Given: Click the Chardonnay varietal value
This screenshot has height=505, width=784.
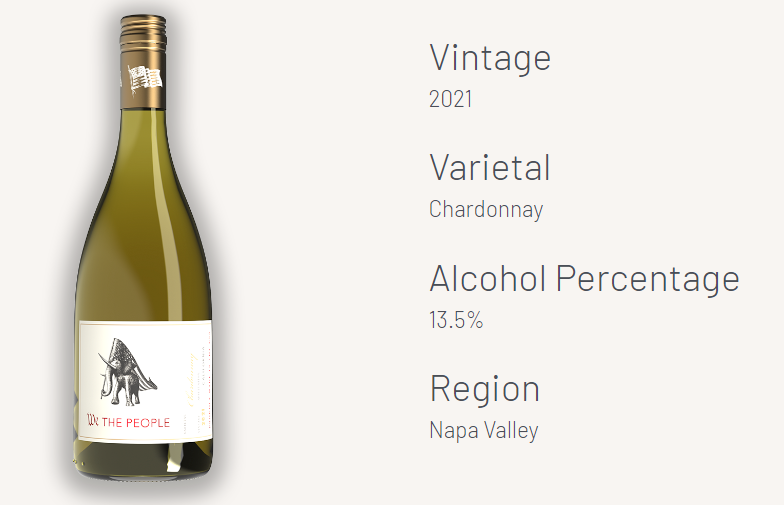Looking at the screenshot, I should coord(486,210).
